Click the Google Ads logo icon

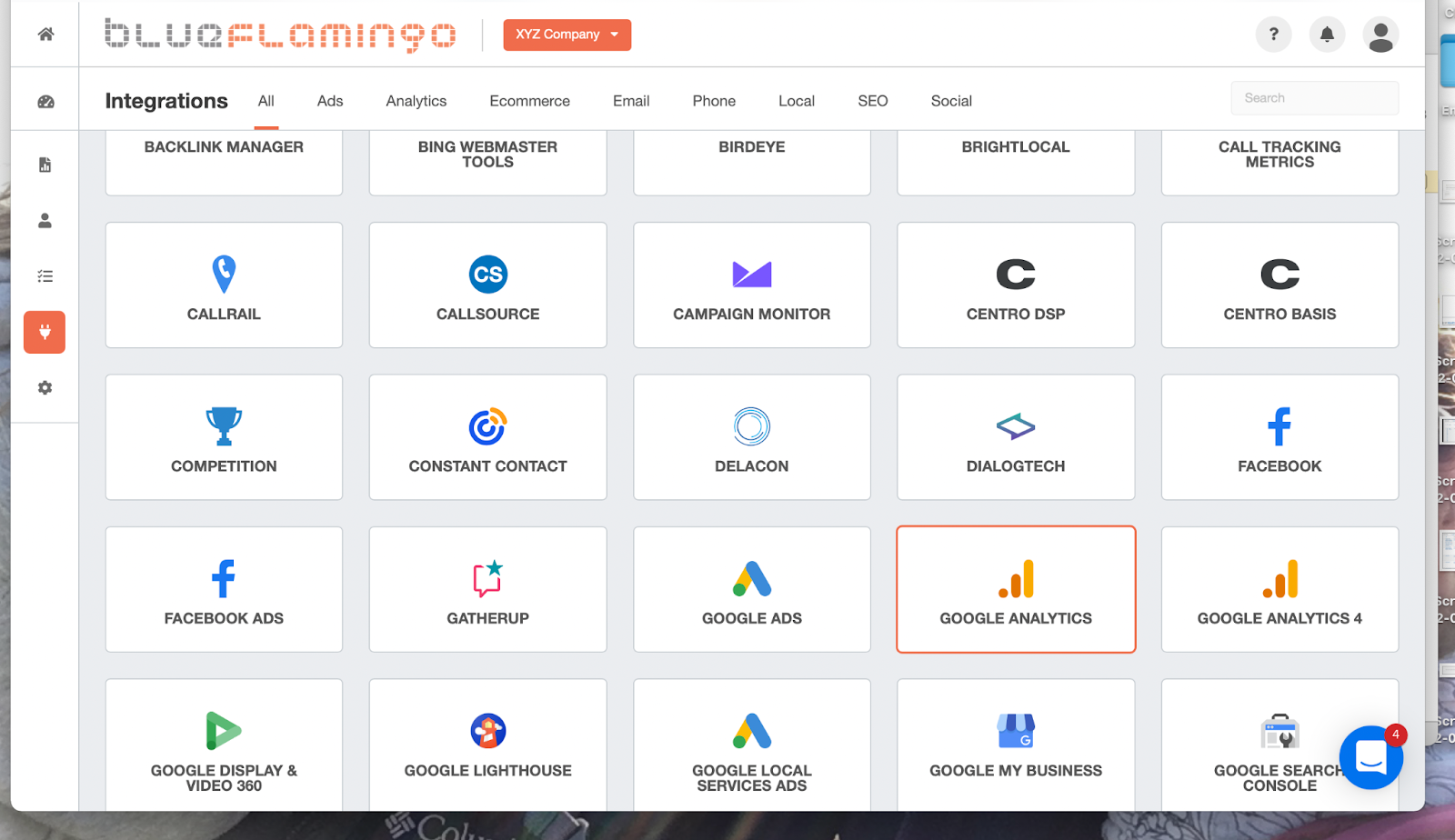752,578
